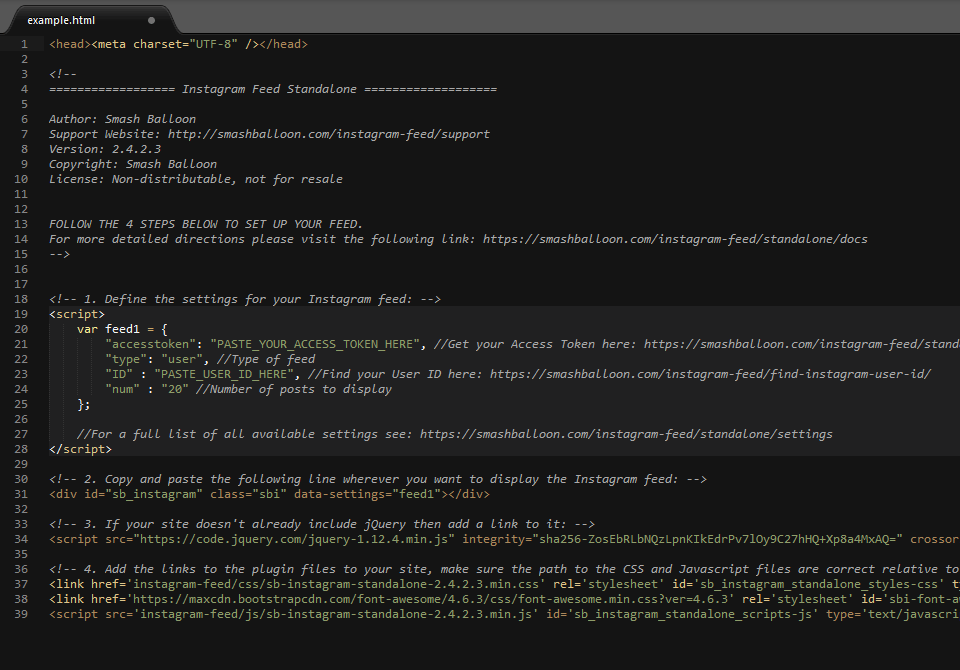
Task: Click the "FOLLOW THE 4 STEPS BELOW" comment line
Action: click(x=206, y=224)
